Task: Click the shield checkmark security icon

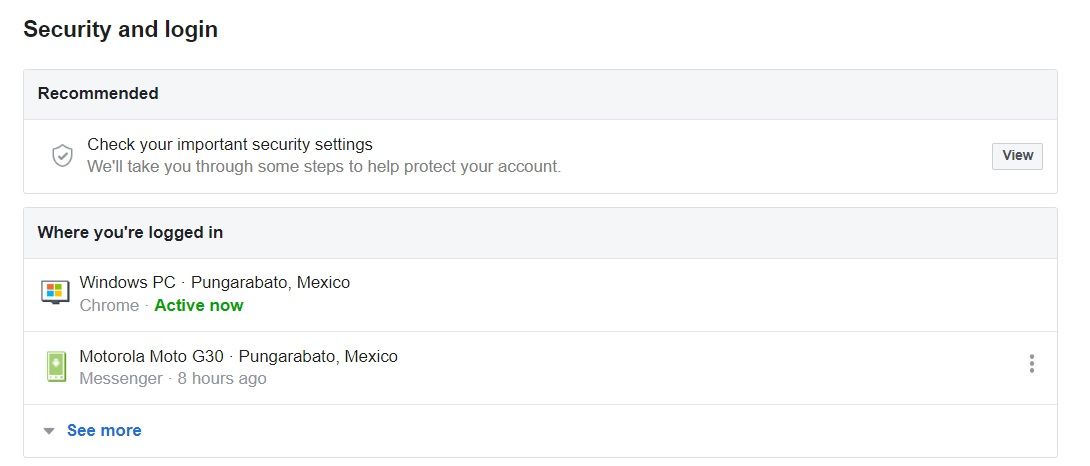Action: [62, 156]
